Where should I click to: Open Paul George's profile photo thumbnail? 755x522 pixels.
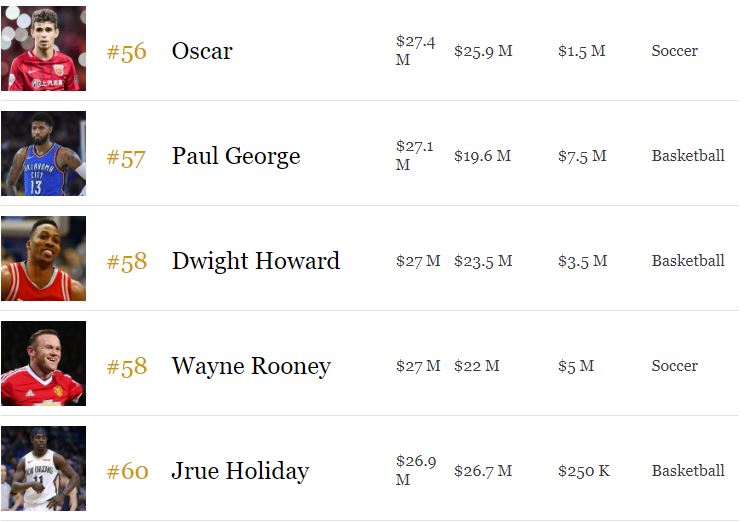[43, 153]
